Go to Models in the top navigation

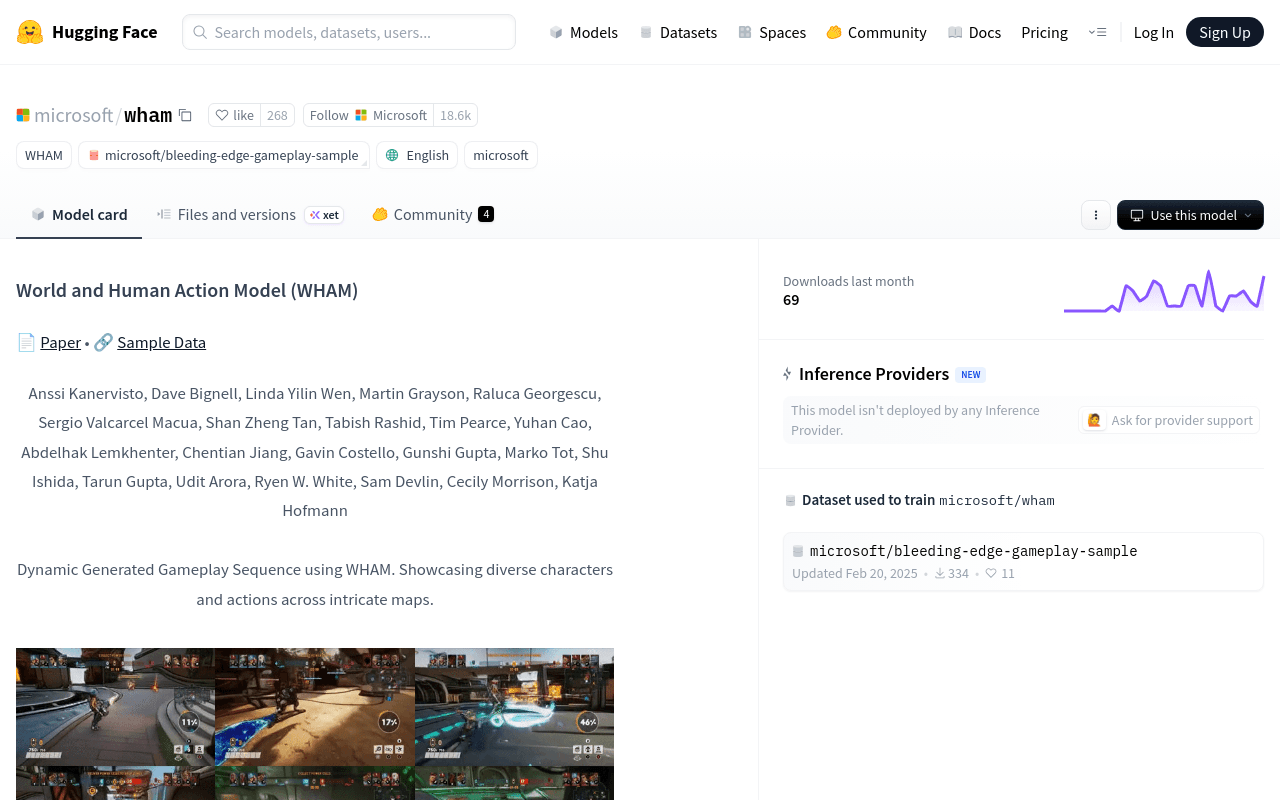(x=584, y=32)
